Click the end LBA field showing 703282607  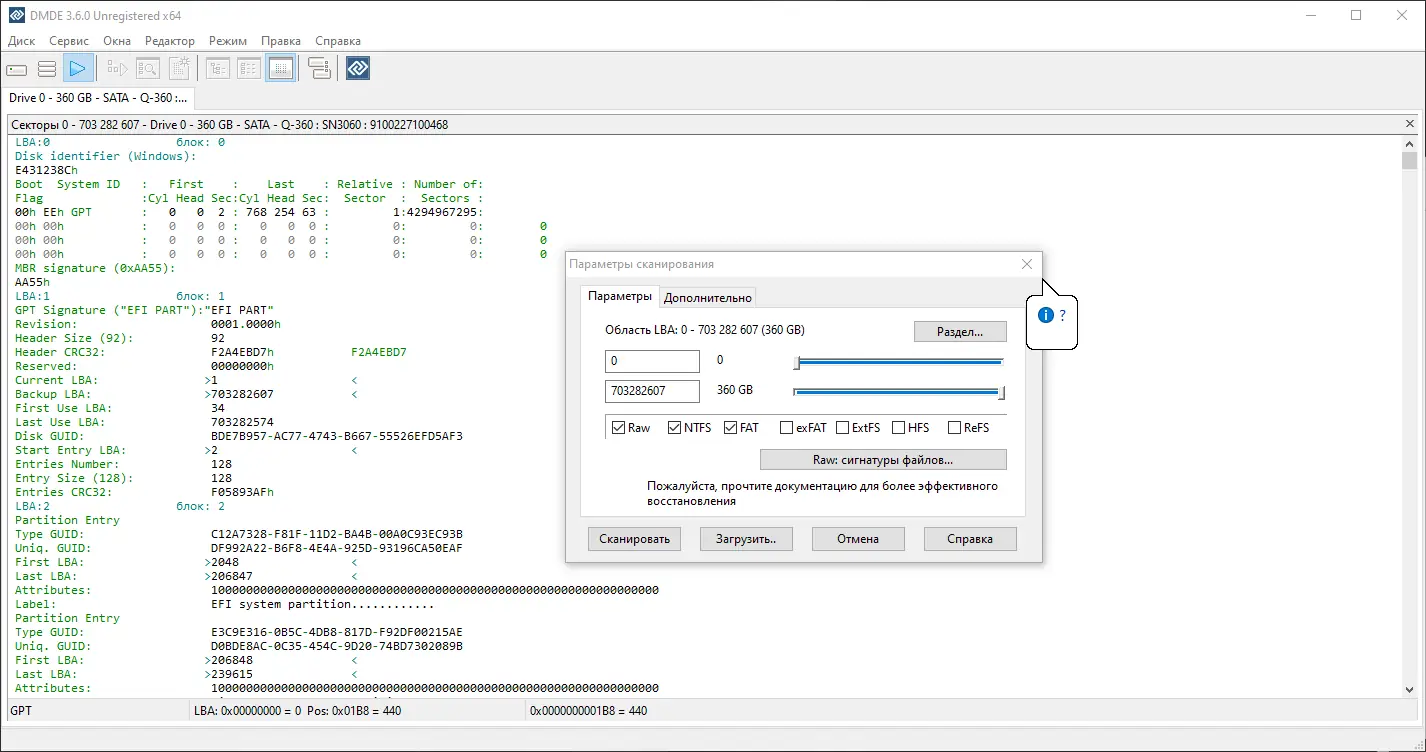click(652, 391)
